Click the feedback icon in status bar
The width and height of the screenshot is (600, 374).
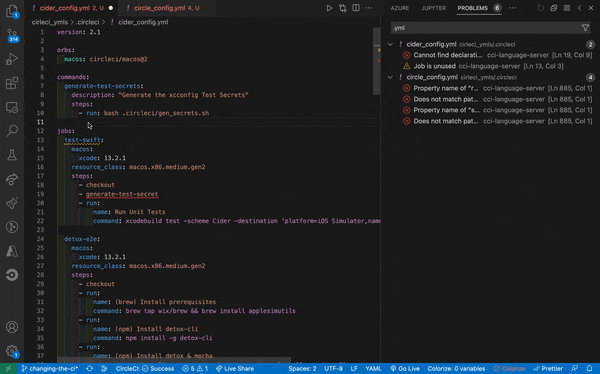click(575, 369)
